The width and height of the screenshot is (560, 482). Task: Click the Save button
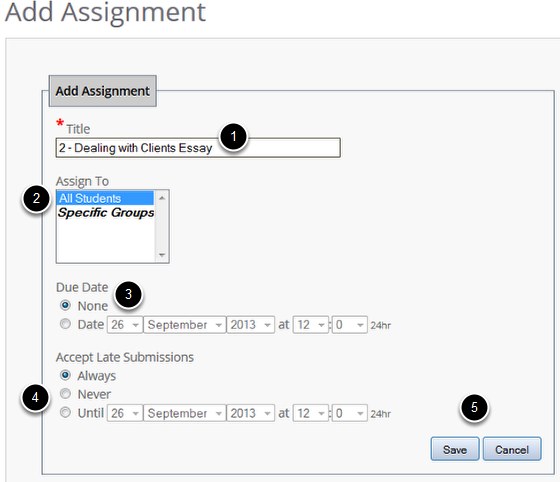point(455,449)
